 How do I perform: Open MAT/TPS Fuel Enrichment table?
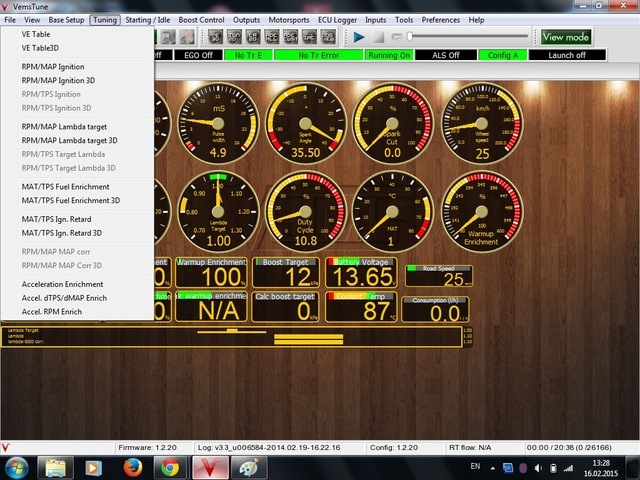tap(78, 187)
